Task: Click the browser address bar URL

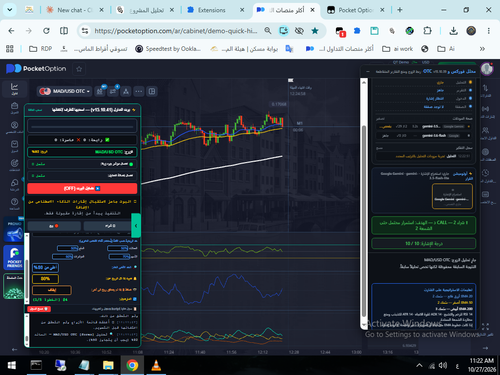Action: tap(176, 31)
